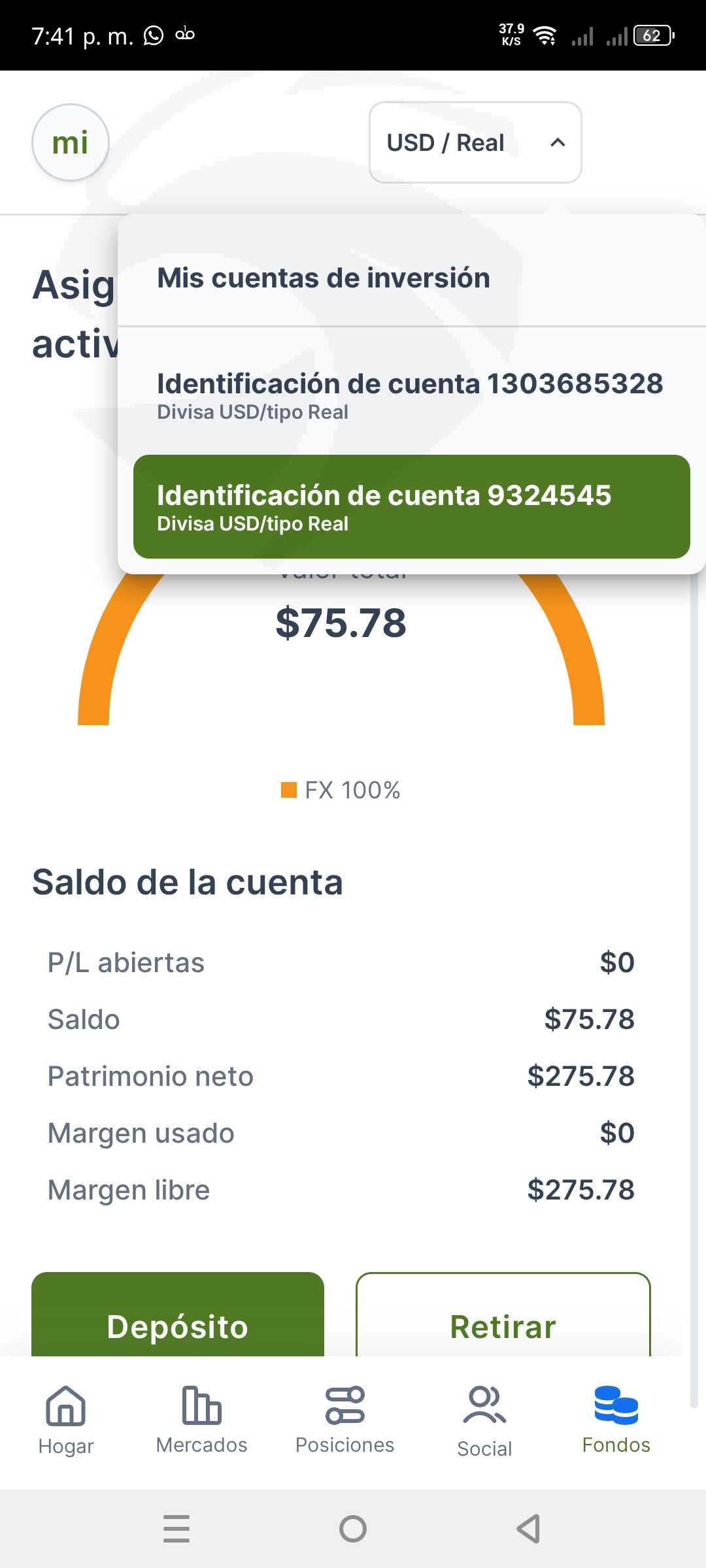Select account ID 1303685328
This screenshot has height=1568, width=706.
pyautogui.click(x=410, y=395)
